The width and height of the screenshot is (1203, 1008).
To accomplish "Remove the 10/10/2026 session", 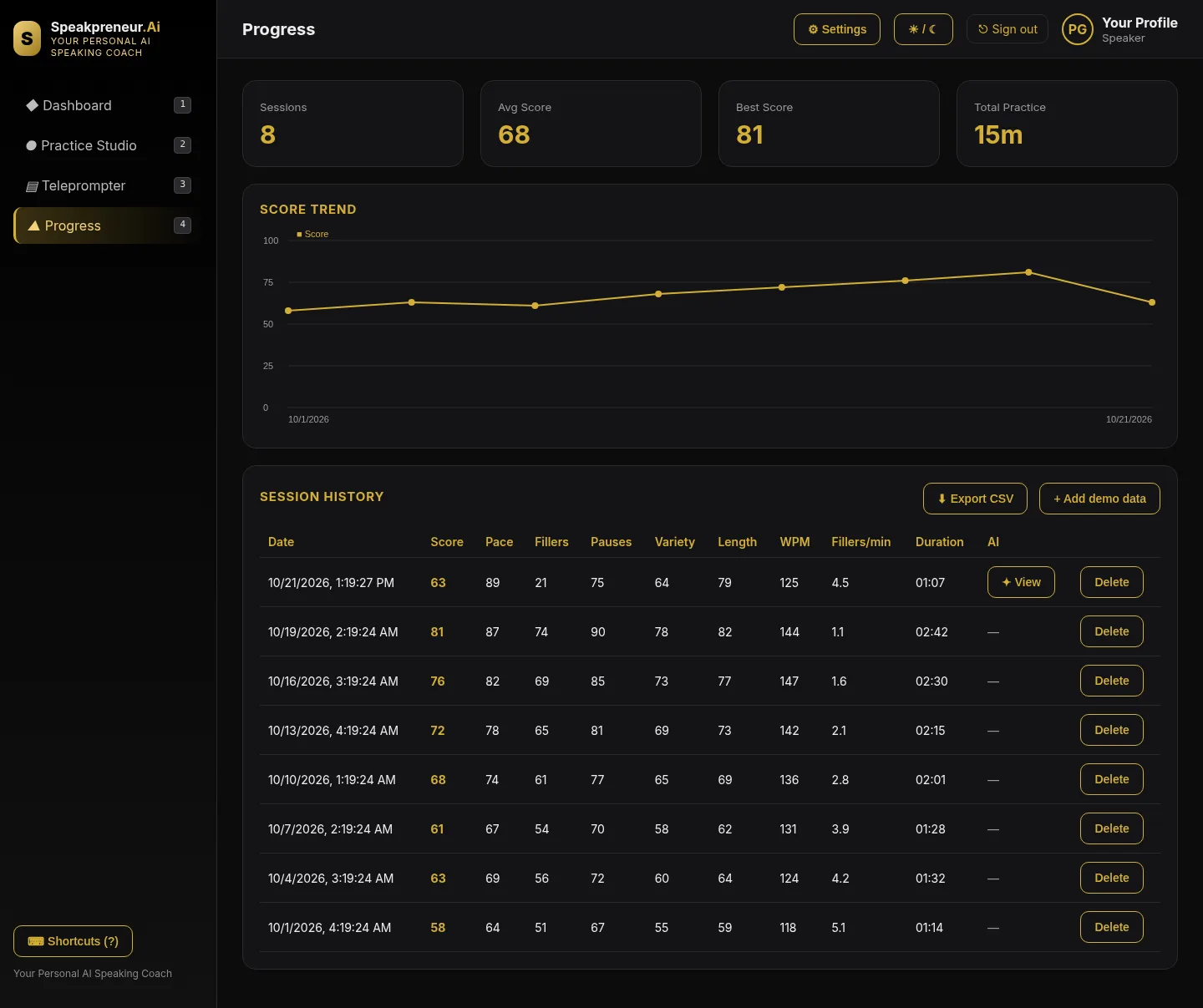I will click(x=1112, y=779).
